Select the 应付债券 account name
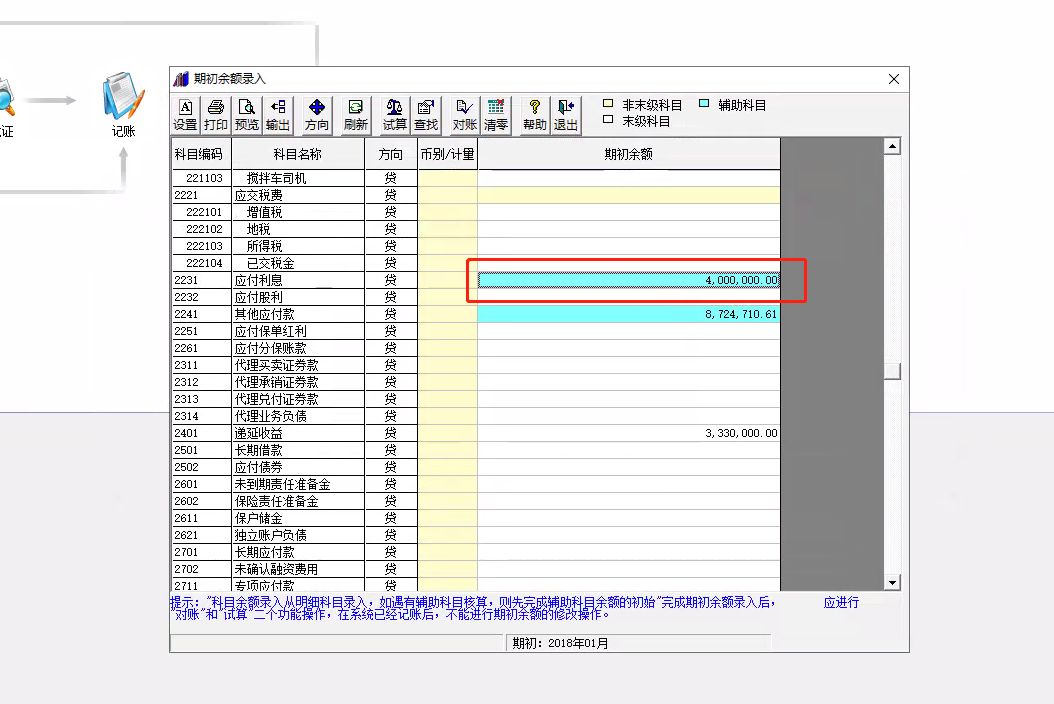This screenshot has width=1054, height=704. coord(258,467)
